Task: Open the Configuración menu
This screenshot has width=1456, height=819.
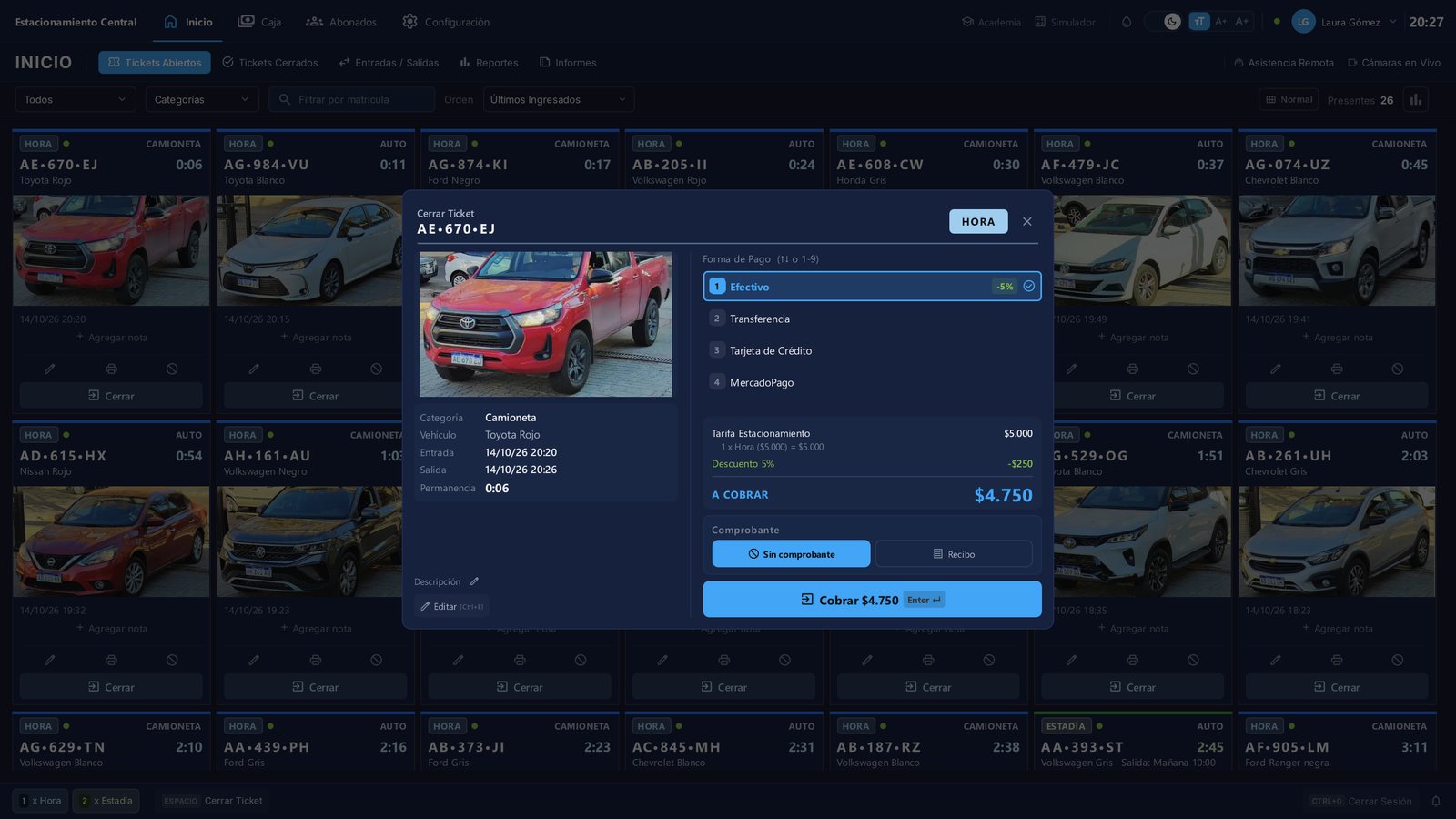Action: [446, 22]
